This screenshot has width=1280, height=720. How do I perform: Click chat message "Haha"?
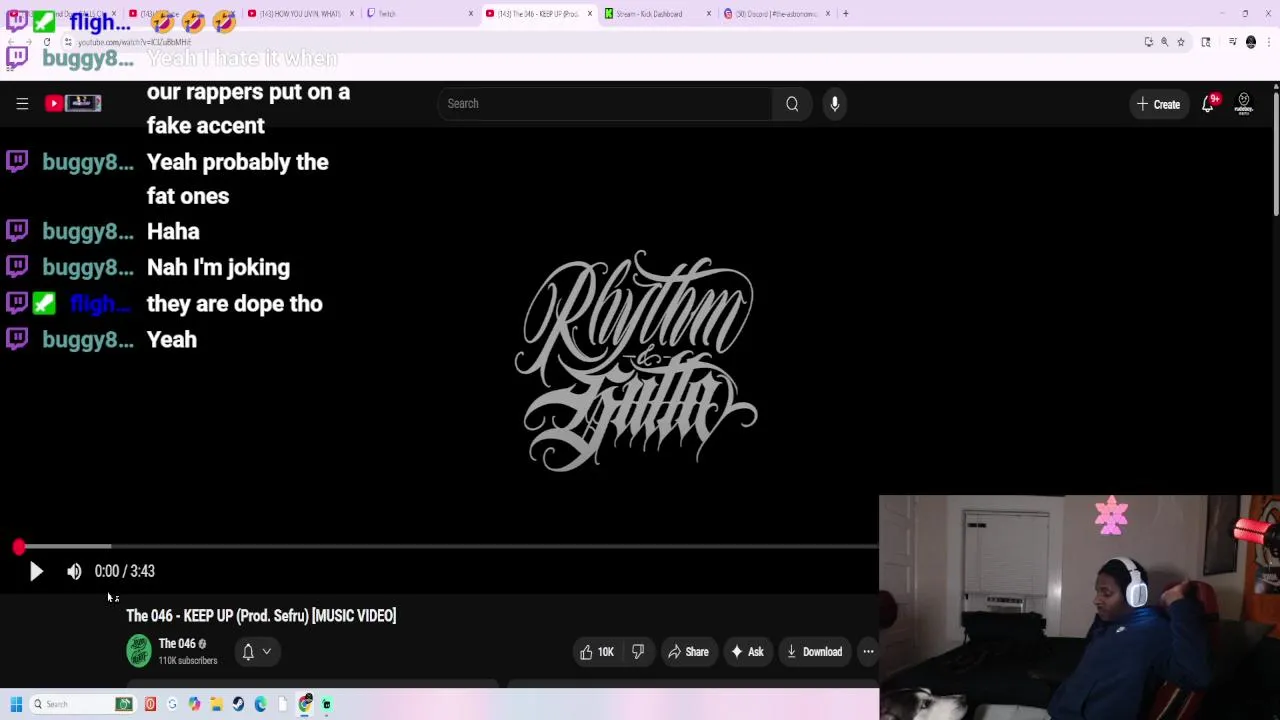[173, 232]
